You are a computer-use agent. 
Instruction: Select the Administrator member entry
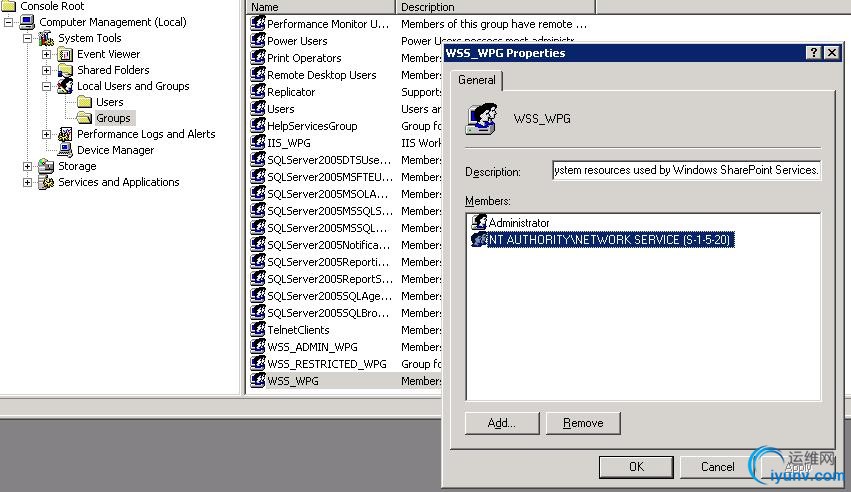[510, 222]
